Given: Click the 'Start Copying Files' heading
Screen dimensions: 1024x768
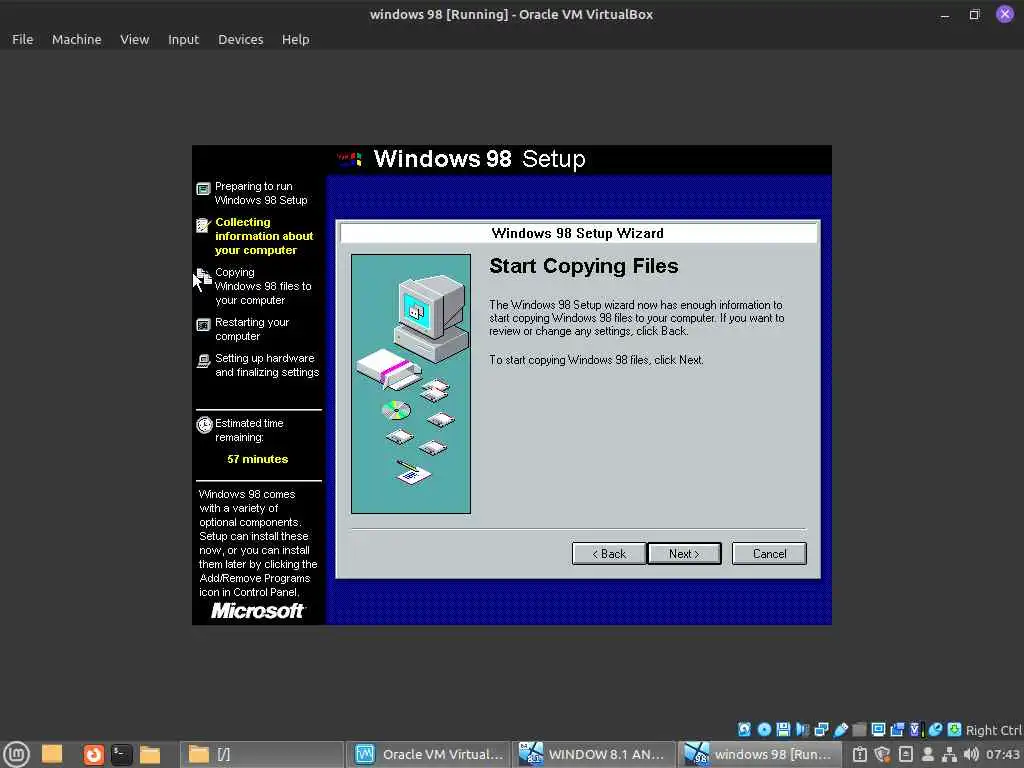Looking at the screenshot, I should point(583,266).
